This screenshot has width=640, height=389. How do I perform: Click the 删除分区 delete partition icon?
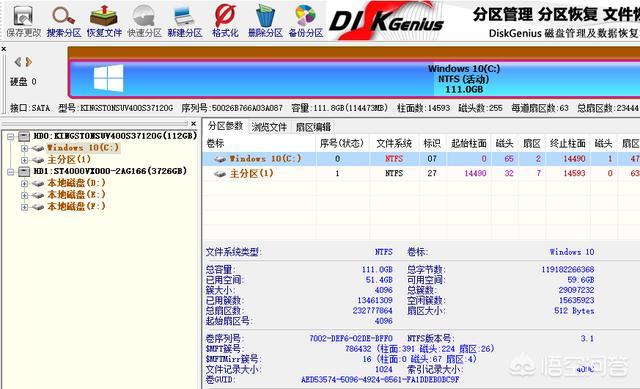(x=265, y=20)
